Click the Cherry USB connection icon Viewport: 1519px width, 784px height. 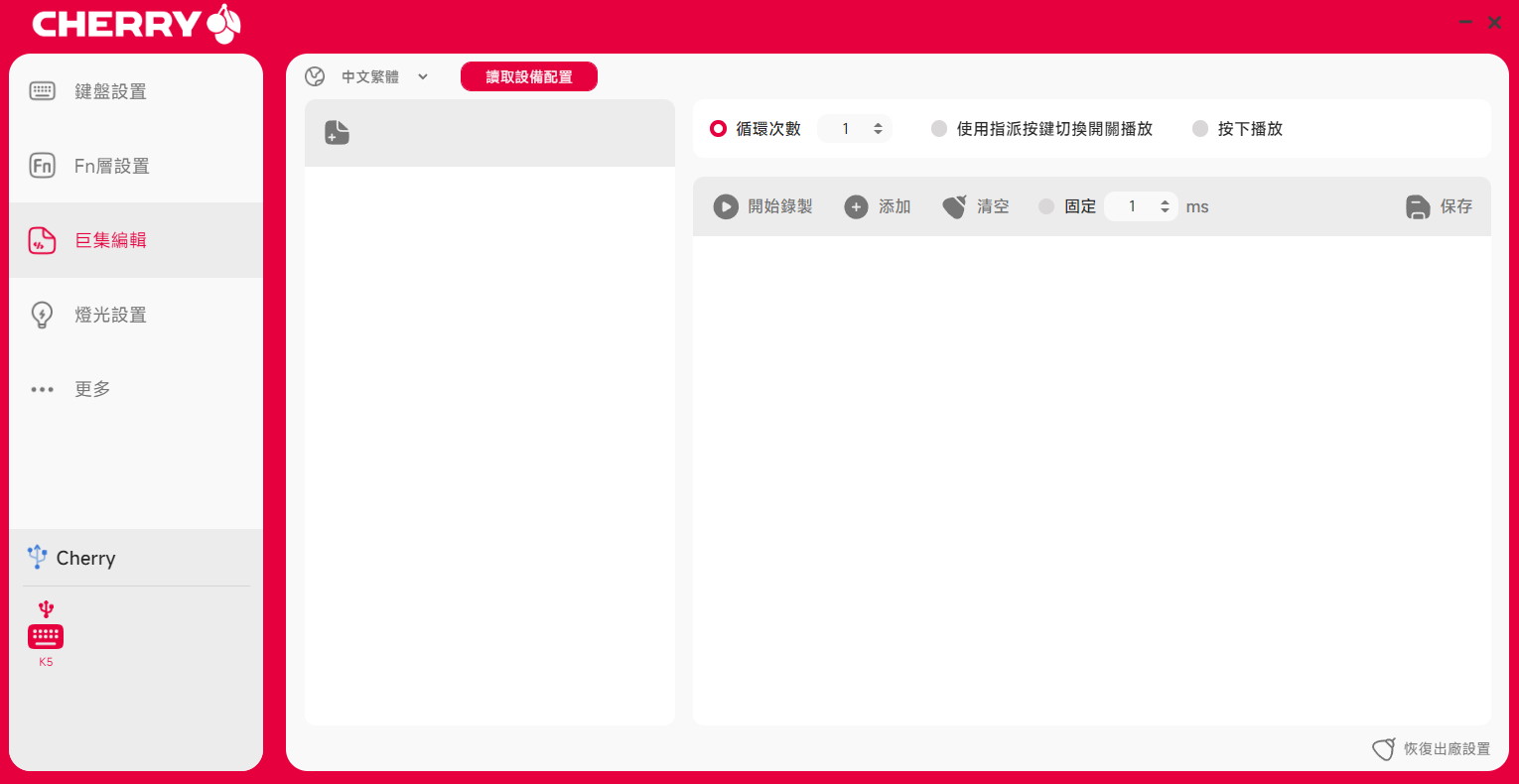click(x=38, y=557)
